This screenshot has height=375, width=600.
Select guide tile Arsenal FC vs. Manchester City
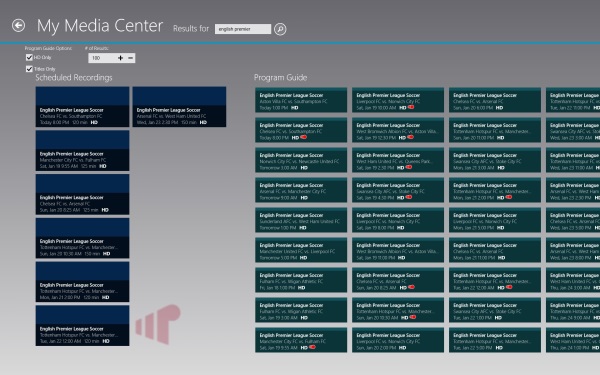click(301, 190)
